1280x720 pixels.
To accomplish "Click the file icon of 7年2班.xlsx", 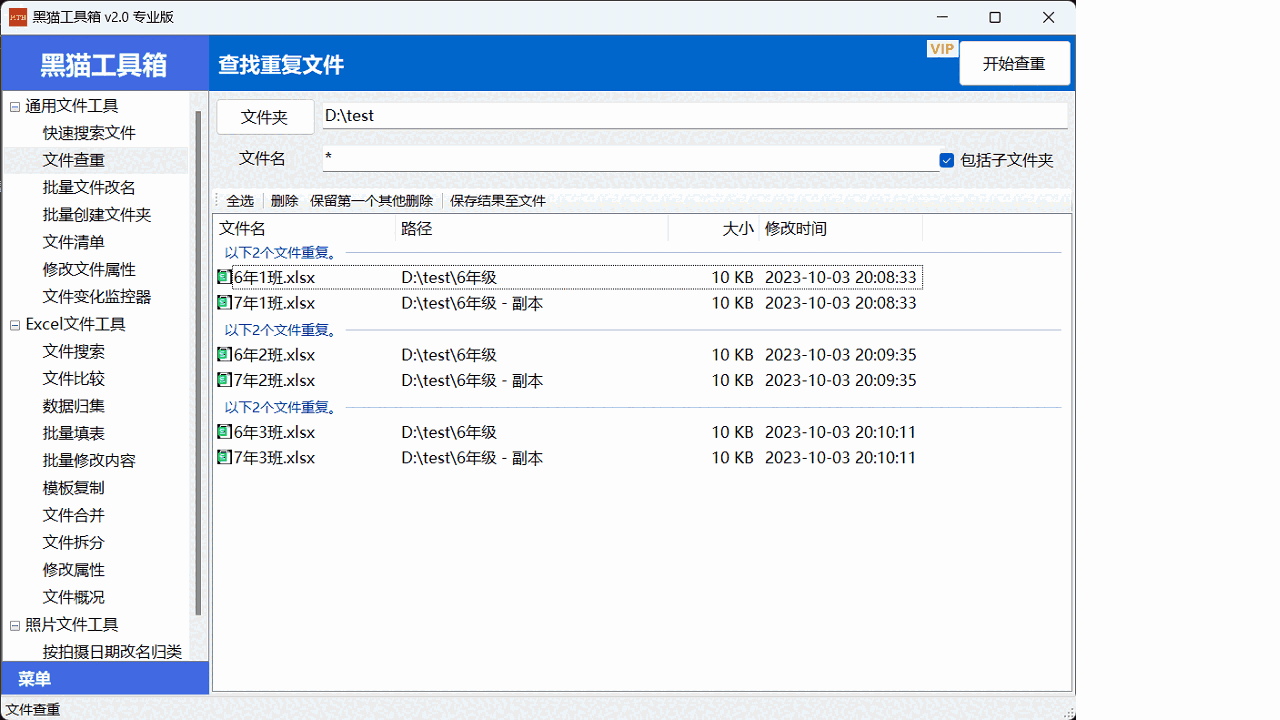I will 224,381.
